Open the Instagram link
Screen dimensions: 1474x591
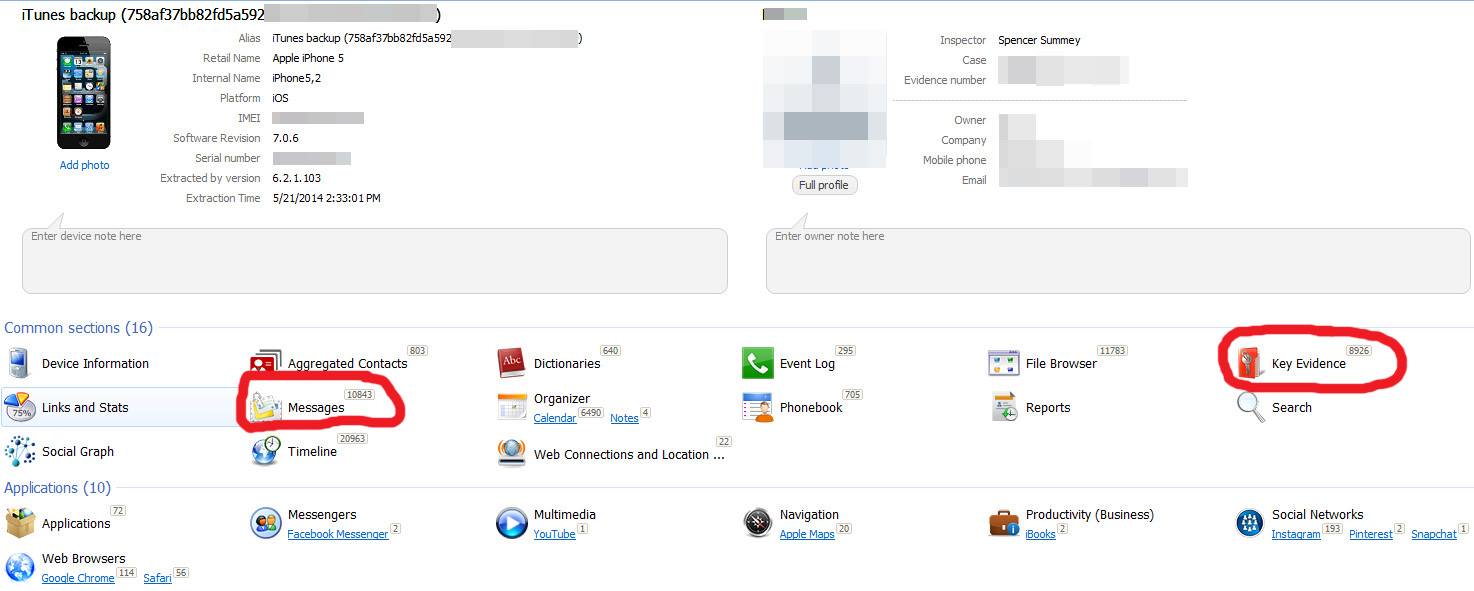[1296, 534]
